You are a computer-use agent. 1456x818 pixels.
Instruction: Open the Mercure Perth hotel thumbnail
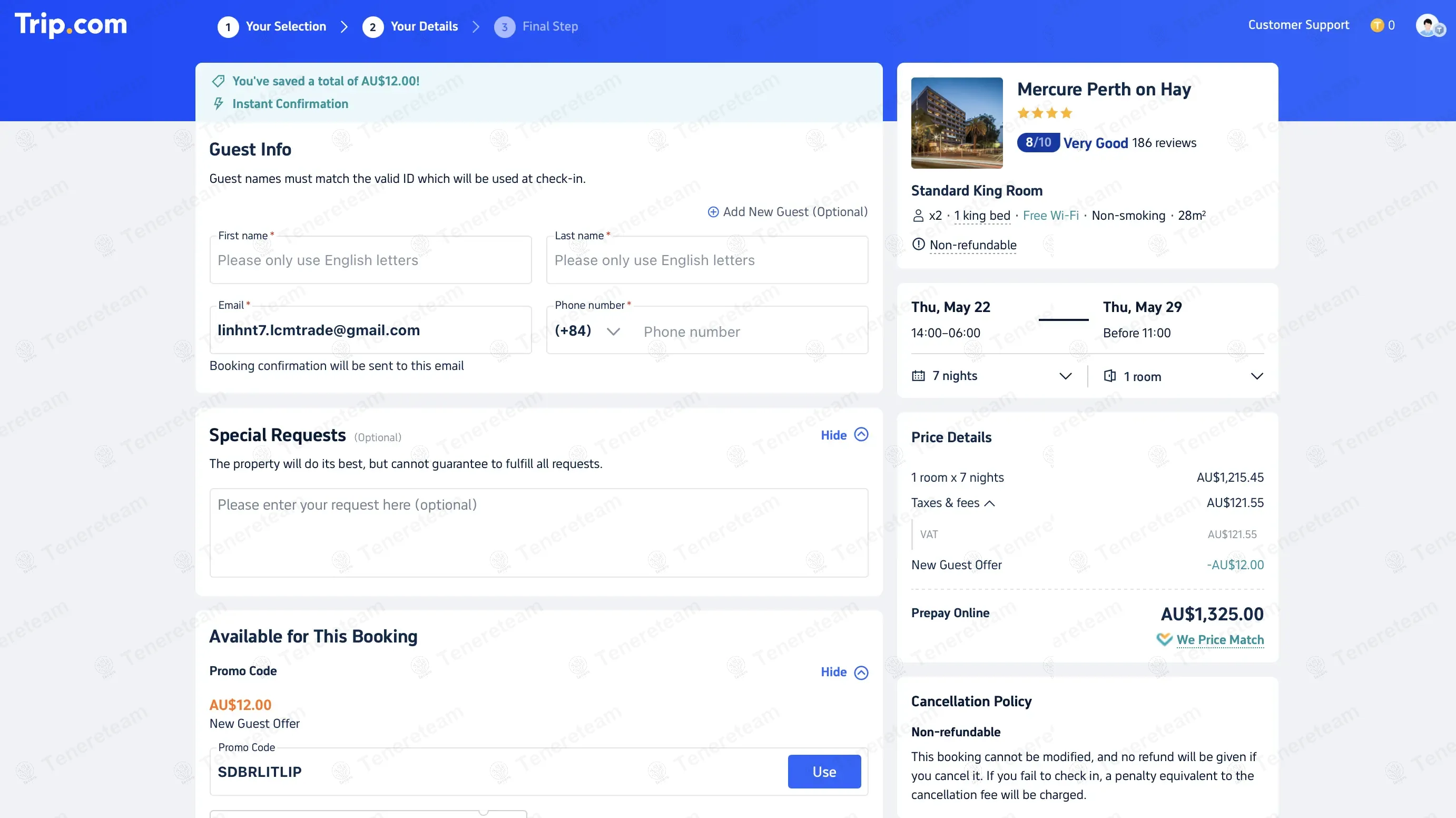(x=957, y=123)
